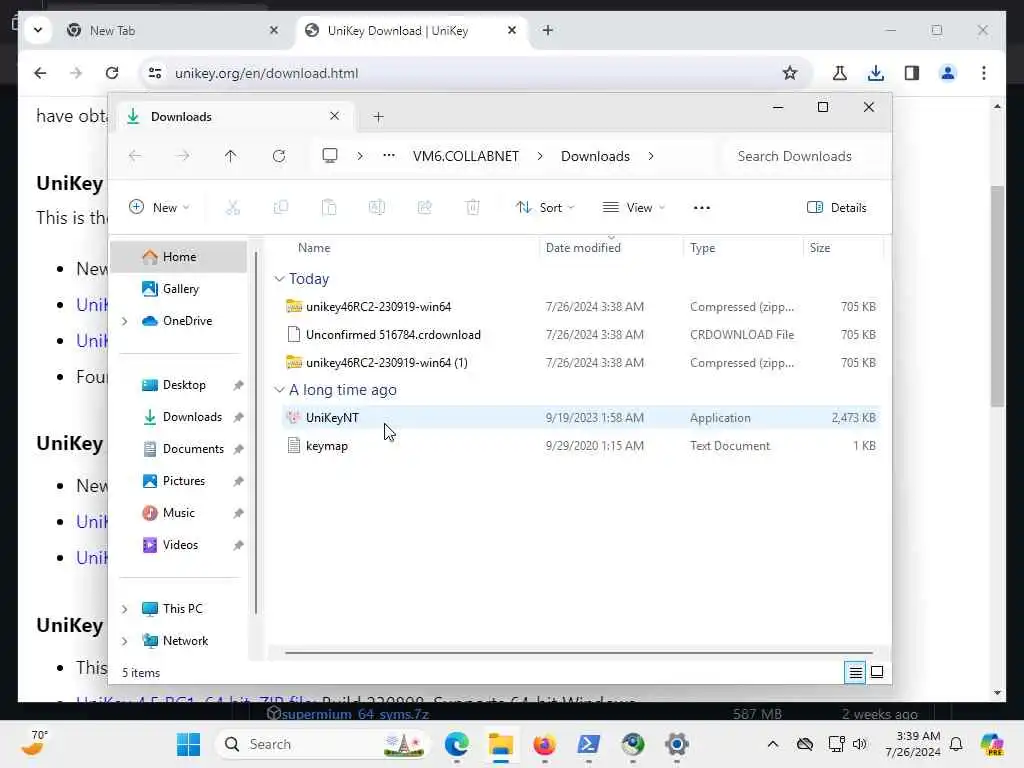The height and width of the screenshot is (768, 1024).
Task: Open hidden breadcrumb path ellipsis in address bar
Action: coord(389,155)
